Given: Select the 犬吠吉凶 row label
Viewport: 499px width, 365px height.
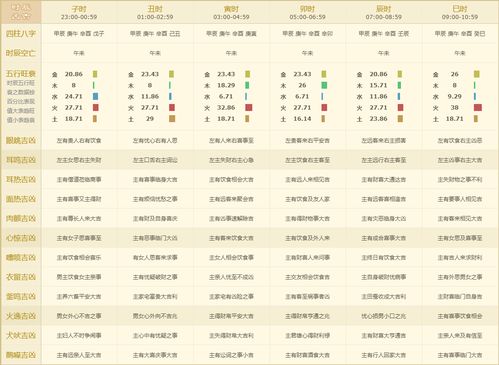Looking at the screenshot, I should point(21,335).
